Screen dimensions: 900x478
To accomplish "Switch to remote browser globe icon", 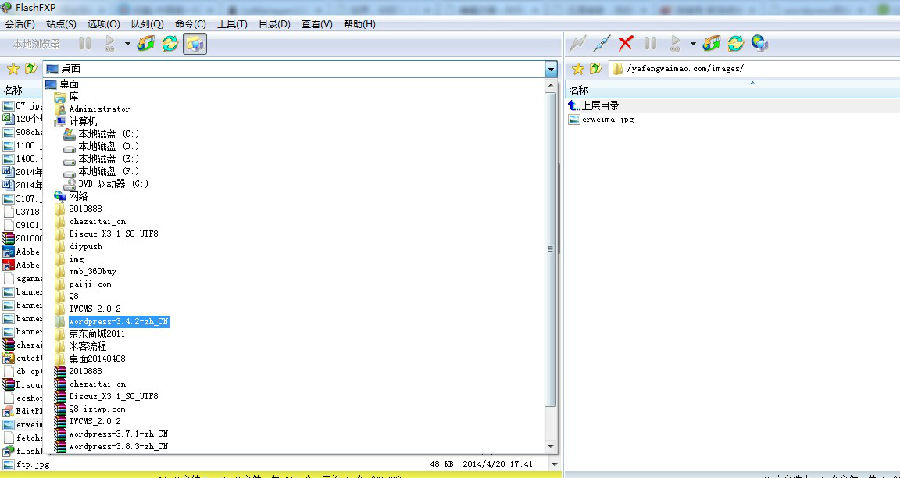I will [760, 43].
